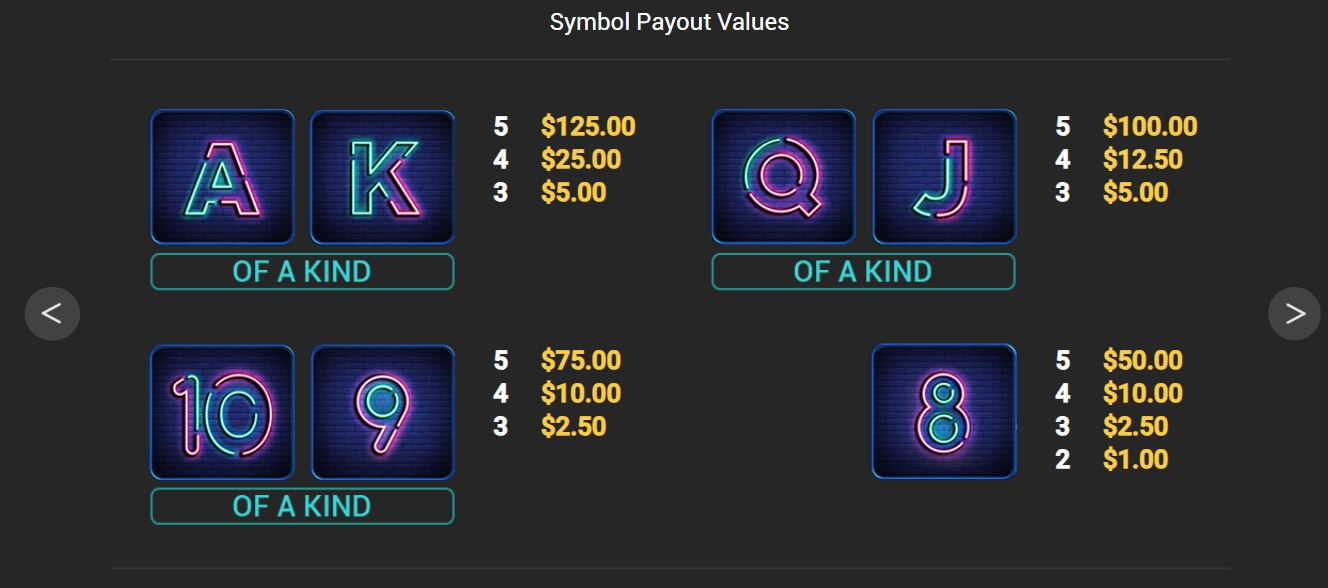The width and height of the screenshot is (1328, 588).
Task: Select the neon J symbol tile
Action: click(x=945, y=177)
